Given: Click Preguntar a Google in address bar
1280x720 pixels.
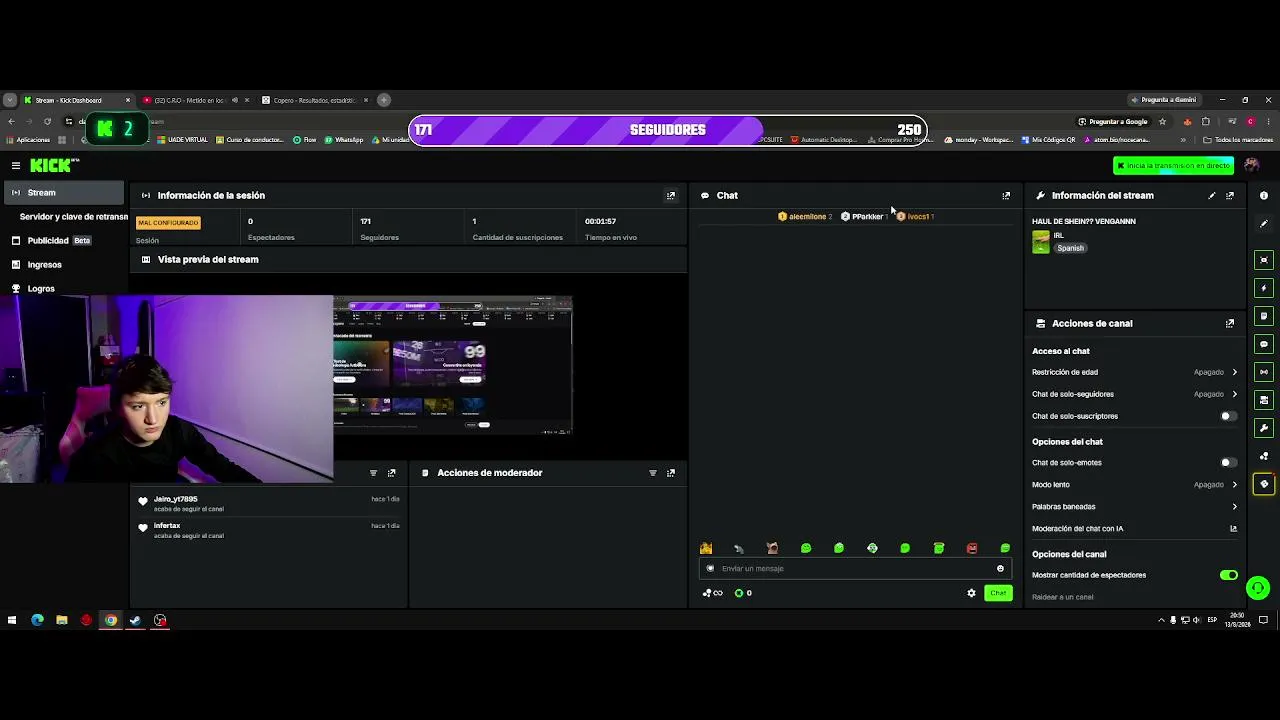Looking at the screenshot, I should click(x=1113, y=122).
